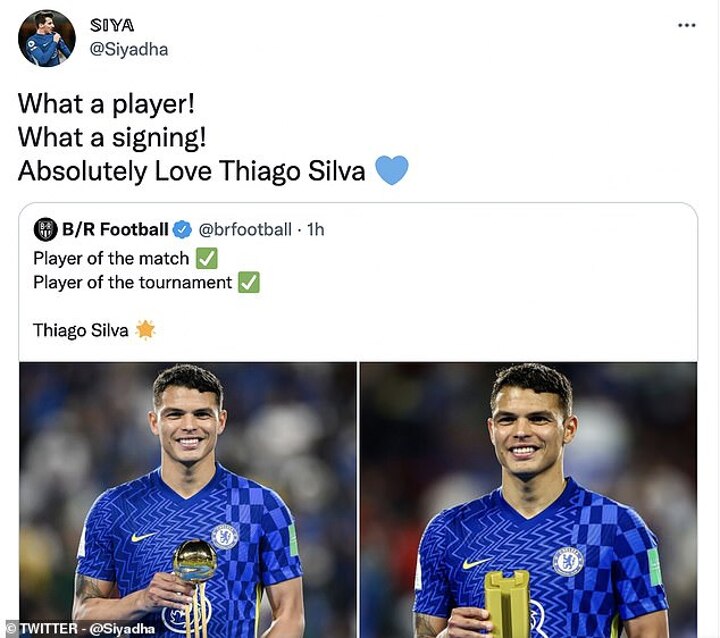
Task: Open the SIYA display name link
Action: [x=112, y=25]
